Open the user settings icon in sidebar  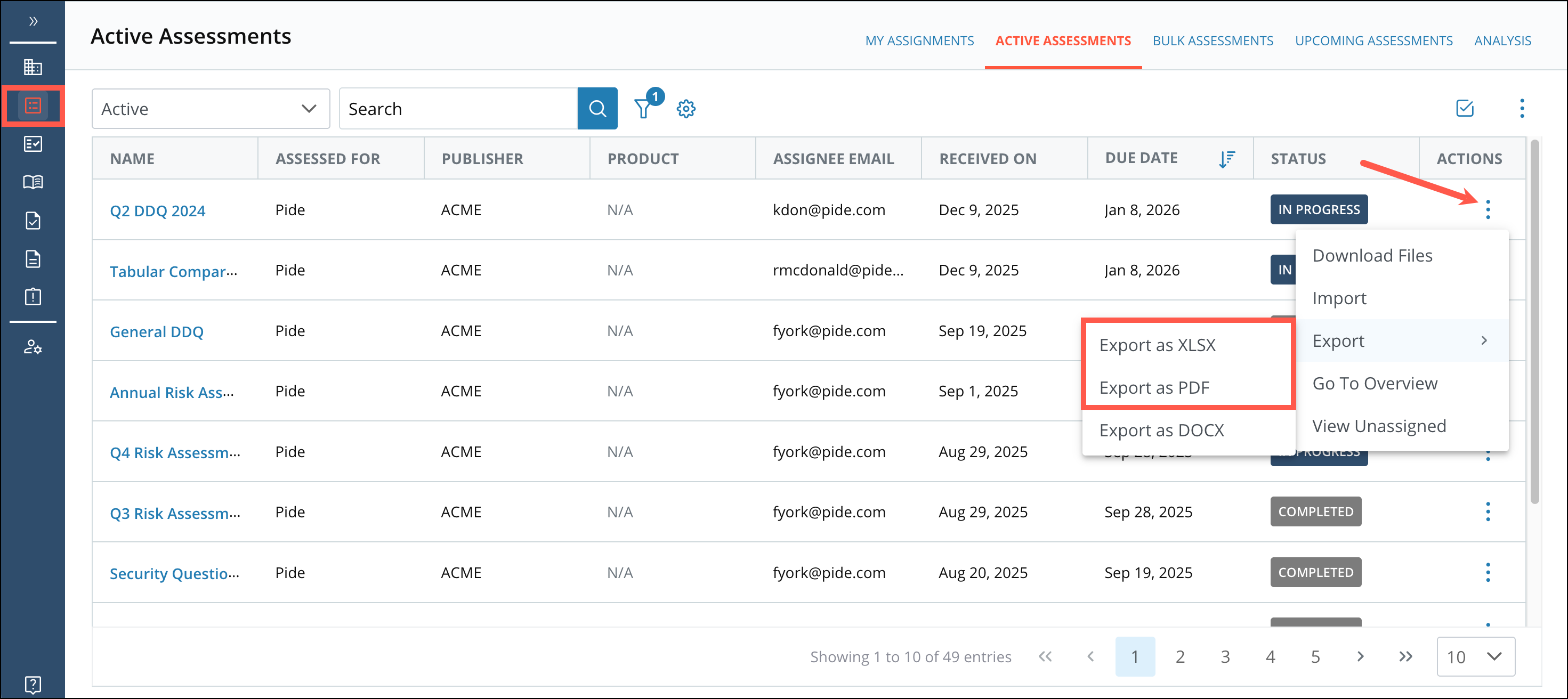coord(33,348)
